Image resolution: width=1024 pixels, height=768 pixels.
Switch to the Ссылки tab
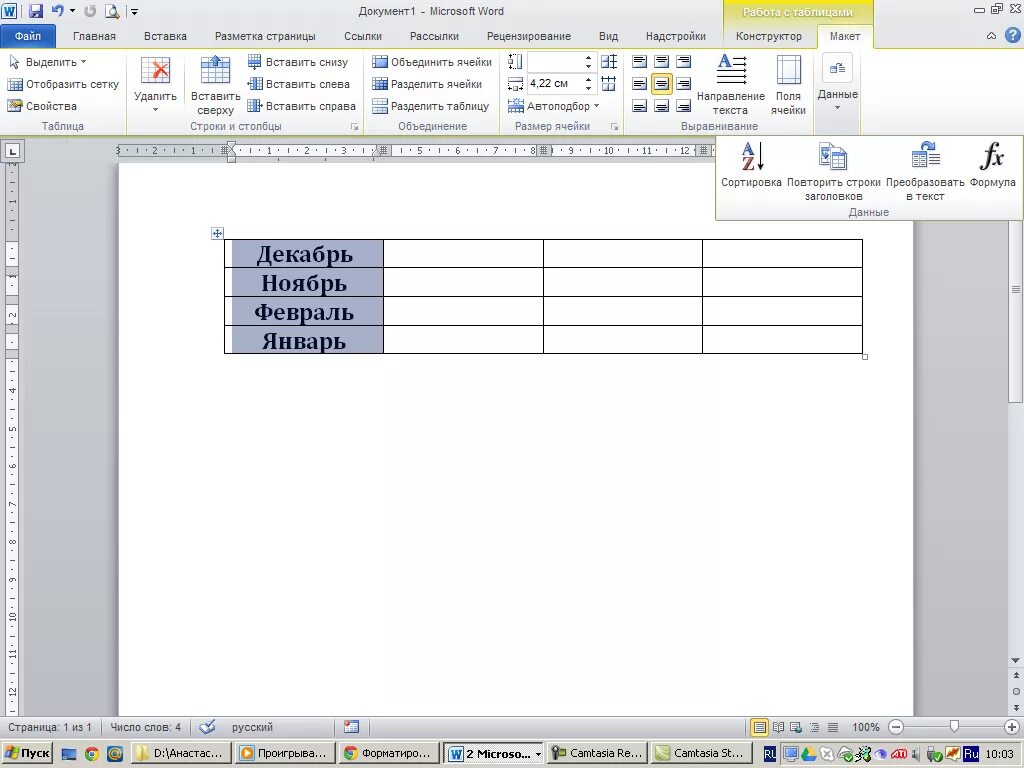(x=363, y=36)
